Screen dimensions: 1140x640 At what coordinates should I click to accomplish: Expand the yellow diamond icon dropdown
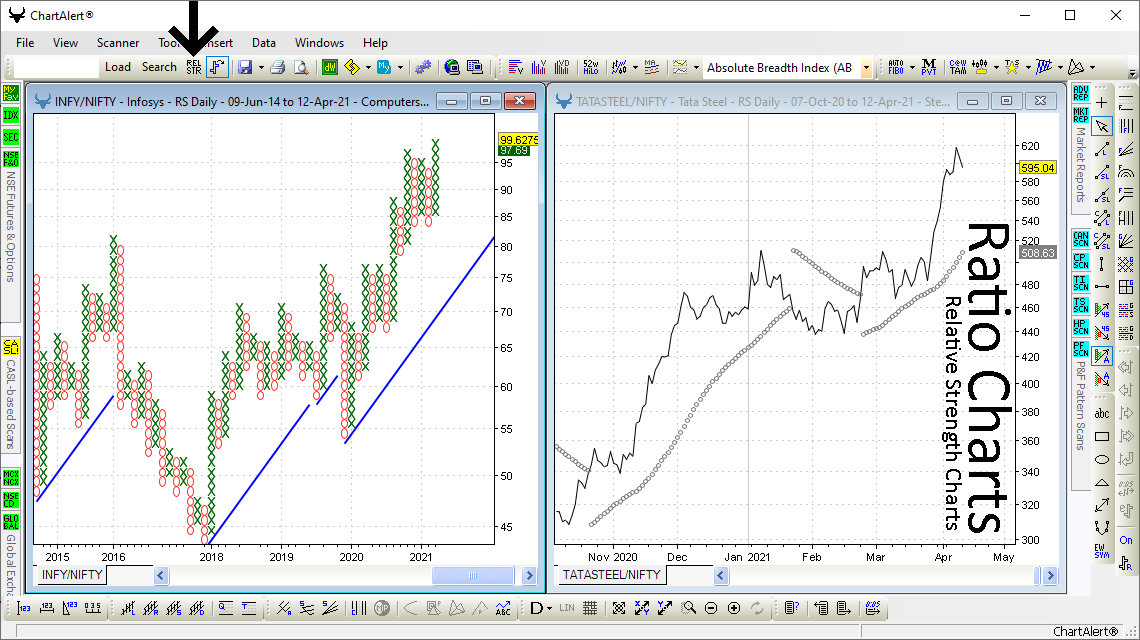pos(368,68)
